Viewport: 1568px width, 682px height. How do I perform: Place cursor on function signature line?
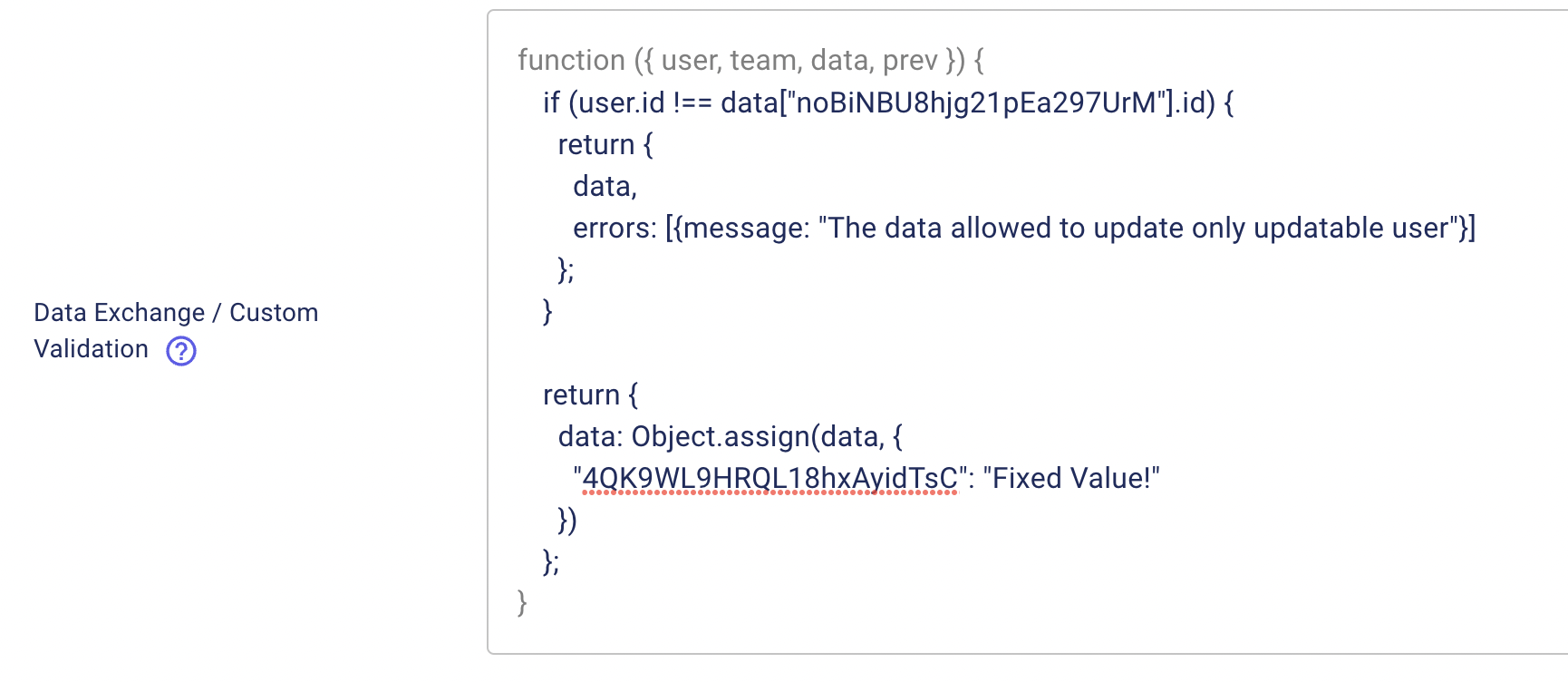click(x=750, y=61)
